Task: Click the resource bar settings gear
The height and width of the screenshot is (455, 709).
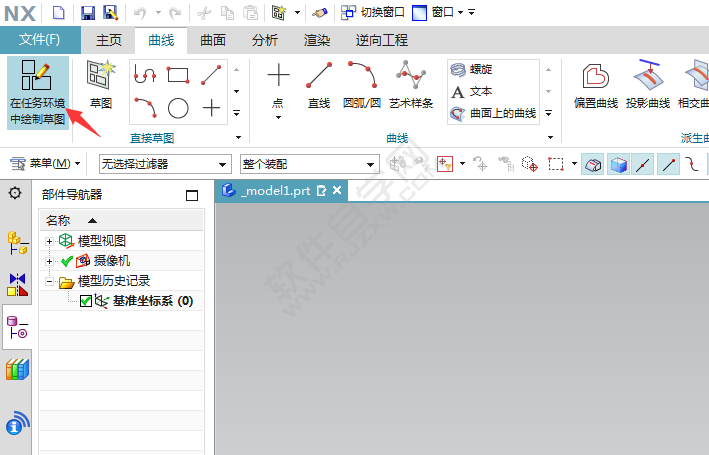Action: pyautogui.click(x=15, y=193)
